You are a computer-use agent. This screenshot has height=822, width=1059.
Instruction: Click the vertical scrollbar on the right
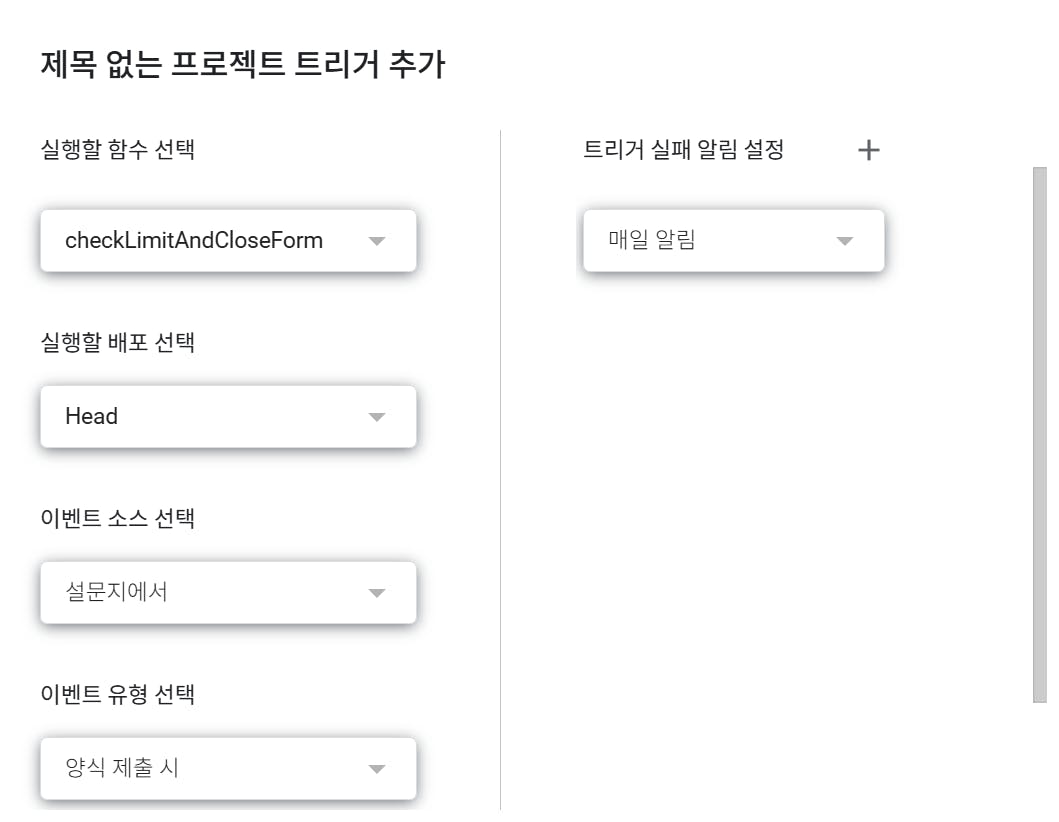1040,435
